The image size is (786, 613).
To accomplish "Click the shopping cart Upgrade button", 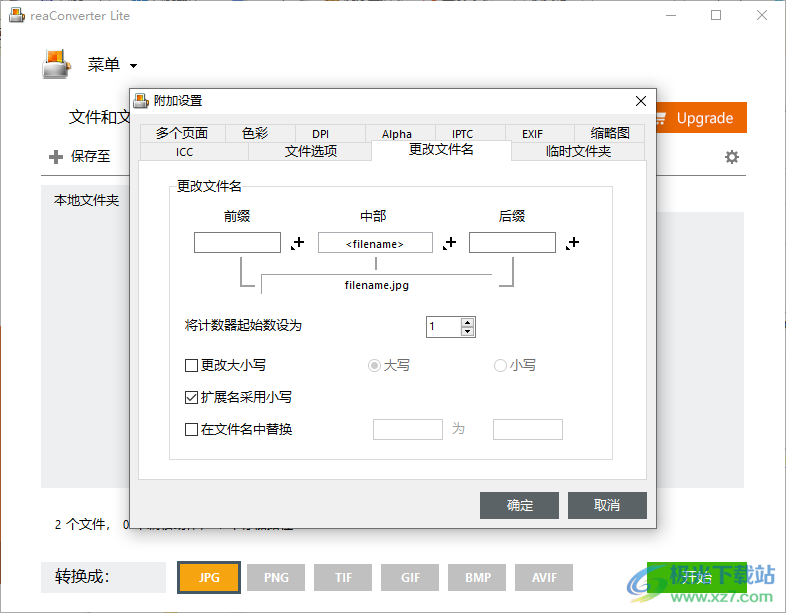I will [701, 118].
